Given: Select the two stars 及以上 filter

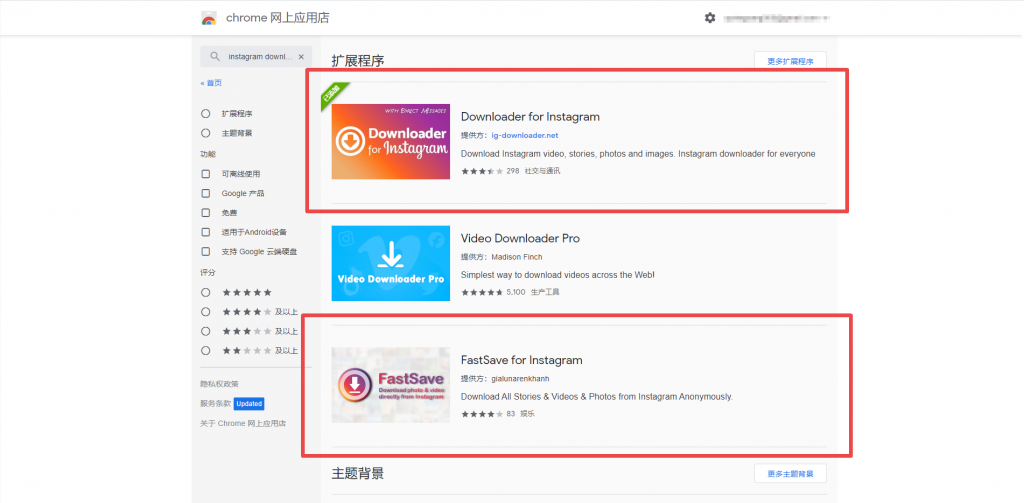Looking at the screenshot, I should (206, 351).
